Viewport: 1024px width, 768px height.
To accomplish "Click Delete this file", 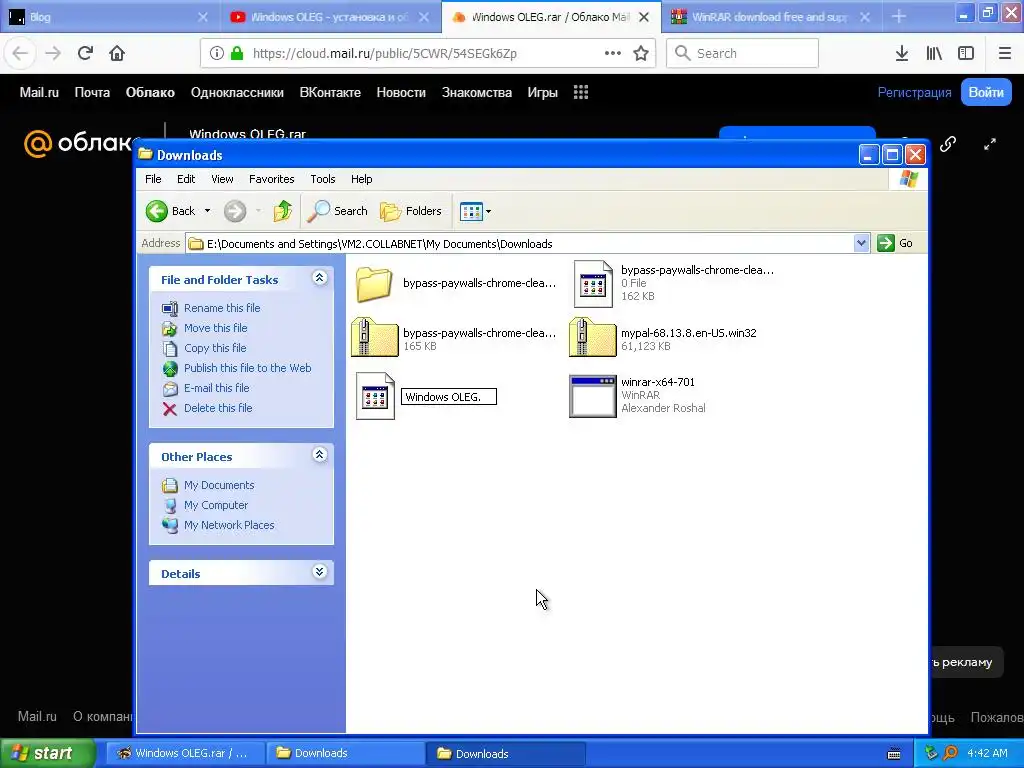I will point(218,408).
